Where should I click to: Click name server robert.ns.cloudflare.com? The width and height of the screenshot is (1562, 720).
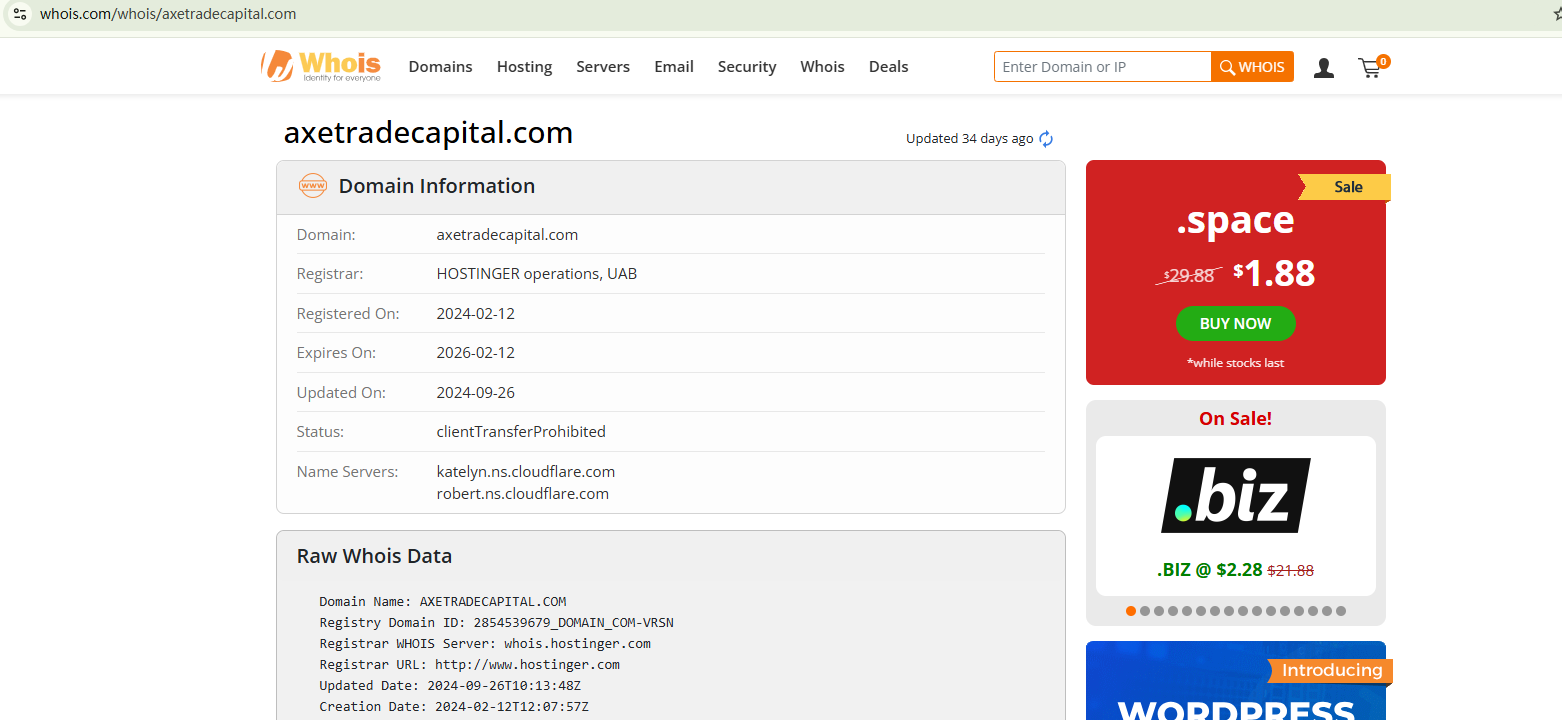523,494
